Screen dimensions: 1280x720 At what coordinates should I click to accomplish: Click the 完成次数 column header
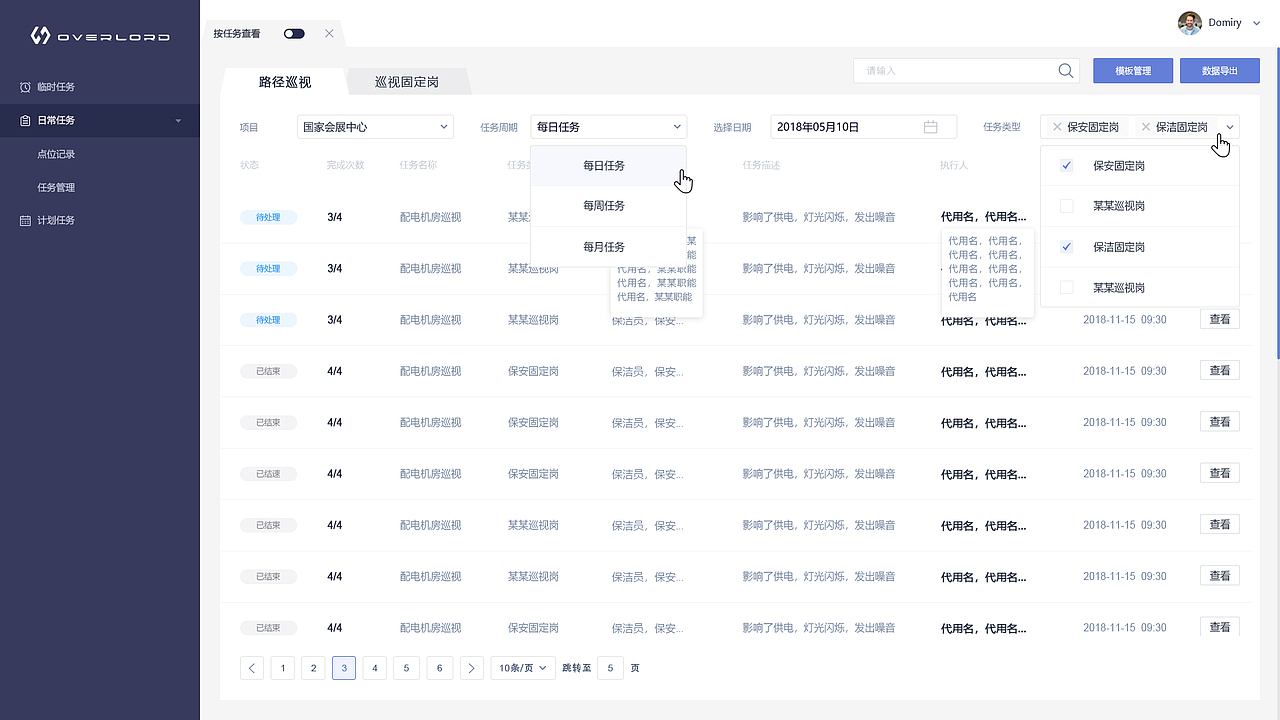click(345, 165)
